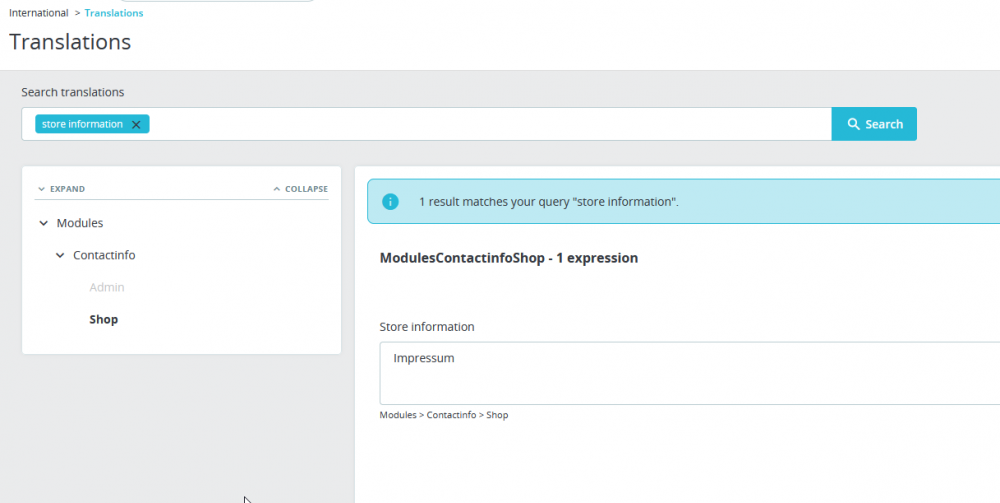Collapse all translation tree nodes
Image resolution: width=1000 pixels, height=503 pixels.
point(300,189)
